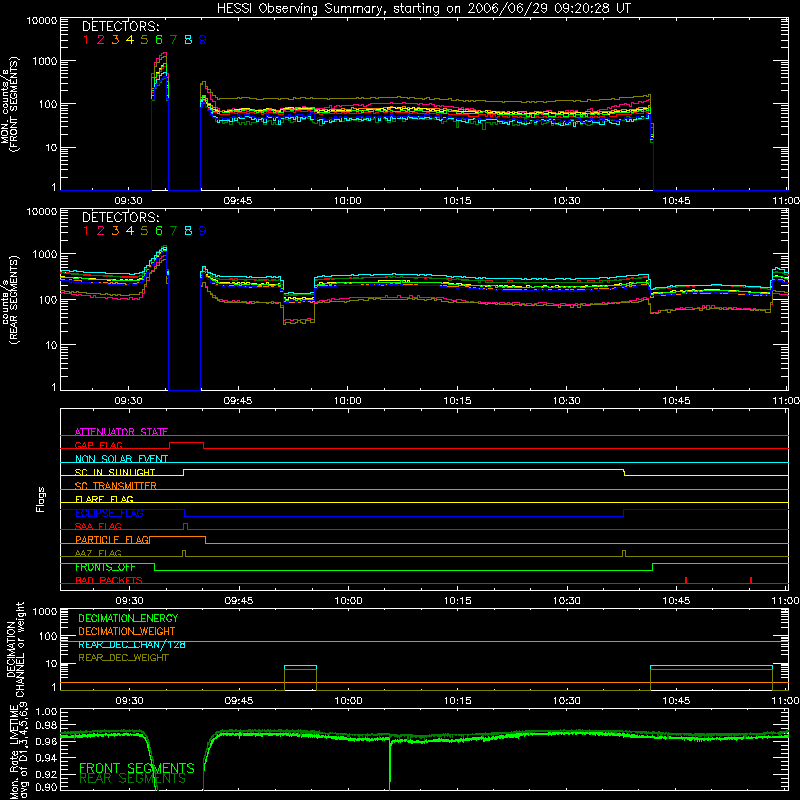800x800 pixels.
Task: Click 09:45 tick label under the Flags panel
Action: tap(238, 601)
